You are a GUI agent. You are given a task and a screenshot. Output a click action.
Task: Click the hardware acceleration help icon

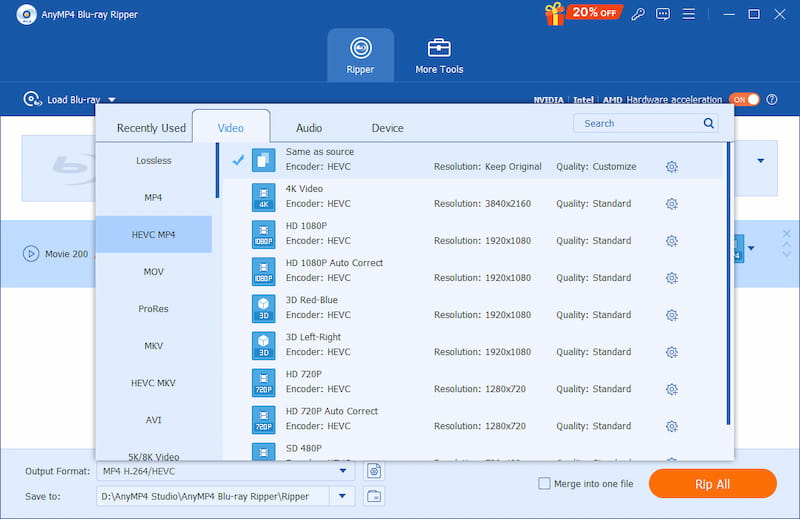tap(772, 100)
